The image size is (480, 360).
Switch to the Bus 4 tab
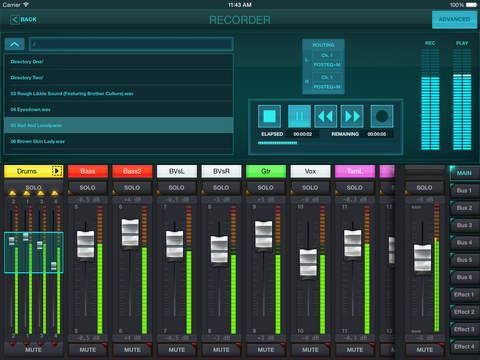point(464,242)
